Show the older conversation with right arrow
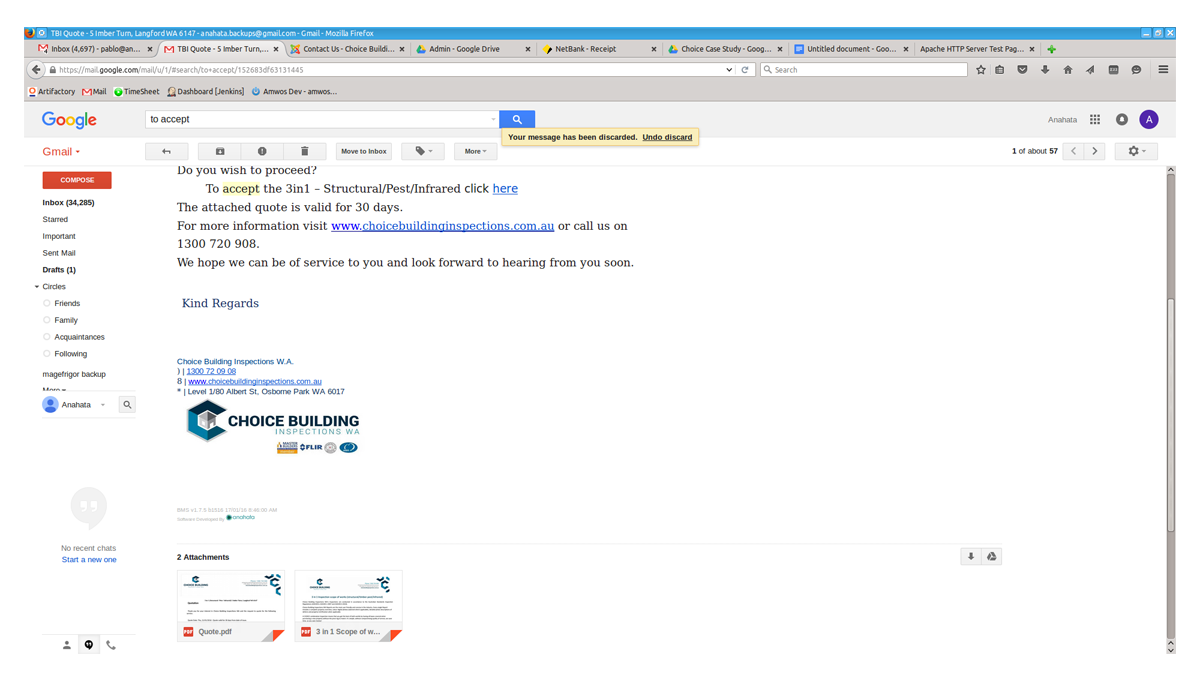The width and height of the screenshot is (1200, 680). tap(1095, 151)
